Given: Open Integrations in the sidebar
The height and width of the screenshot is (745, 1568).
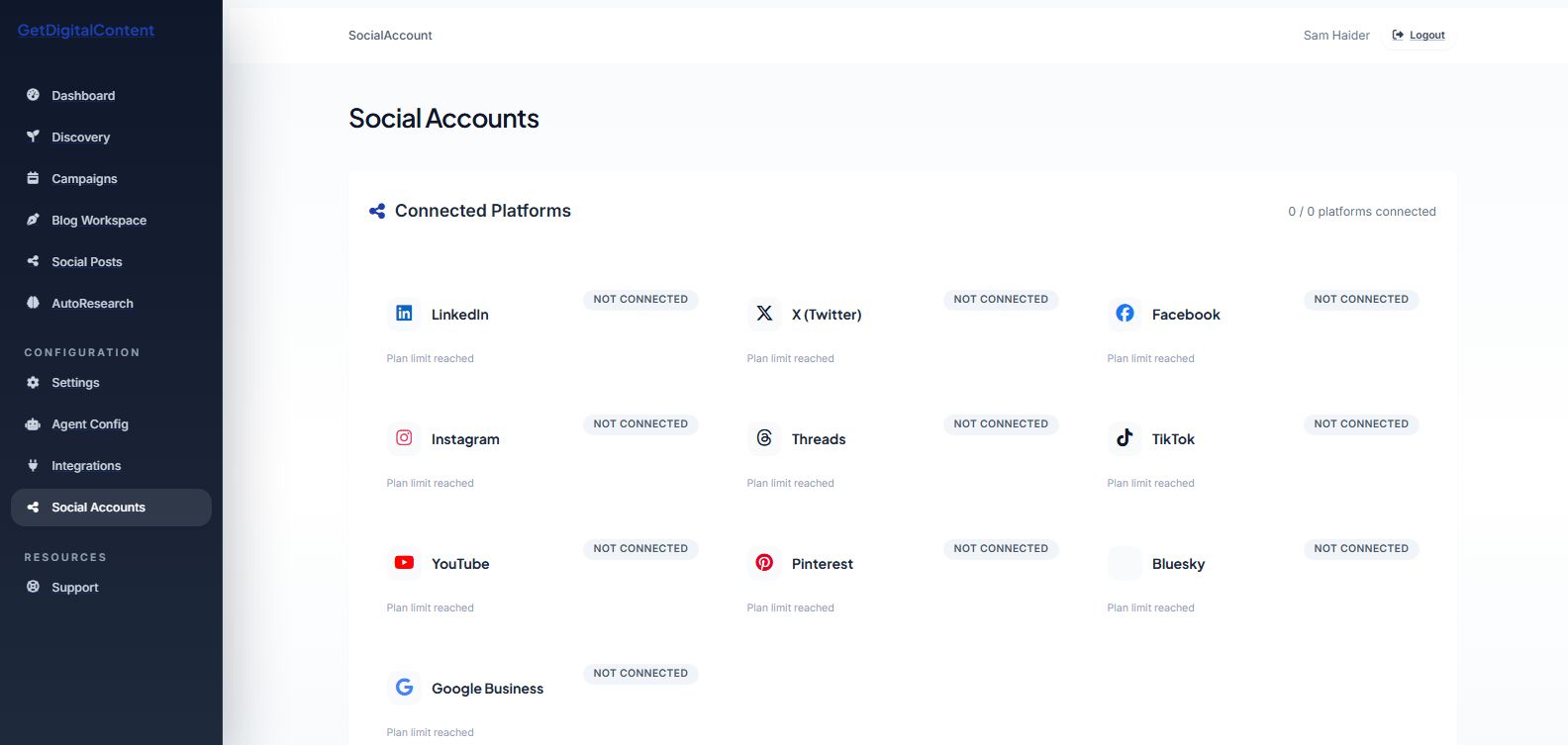Looking at the screenshot, I should pos(111,465).
